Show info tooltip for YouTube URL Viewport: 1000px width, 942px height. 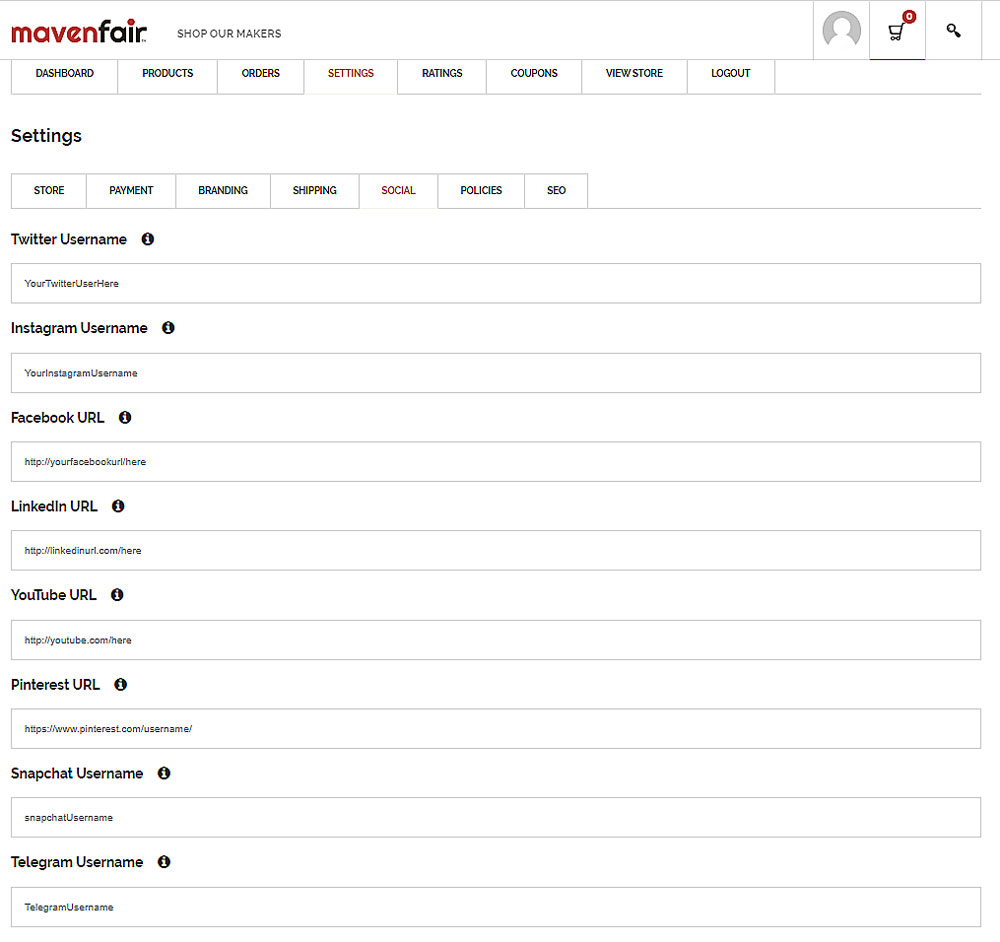[117, 595]
